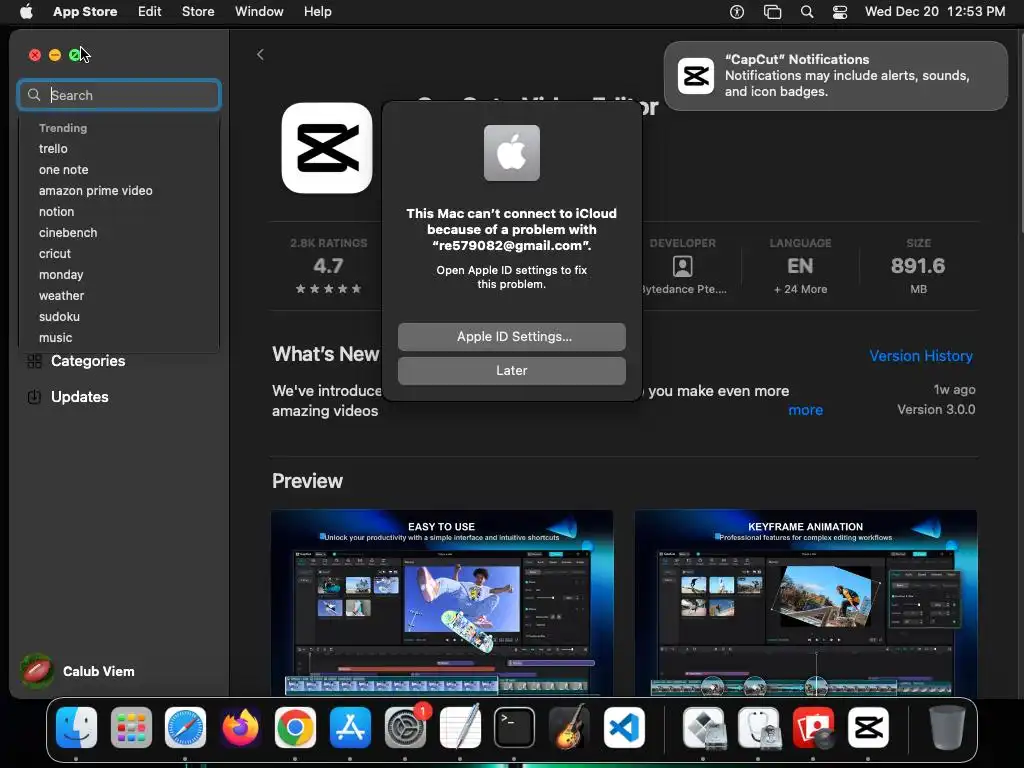Viewport: 1024px width, 768px height.
Task: Open the Calub Viem account profile
Action: click(x=78, y=671)
